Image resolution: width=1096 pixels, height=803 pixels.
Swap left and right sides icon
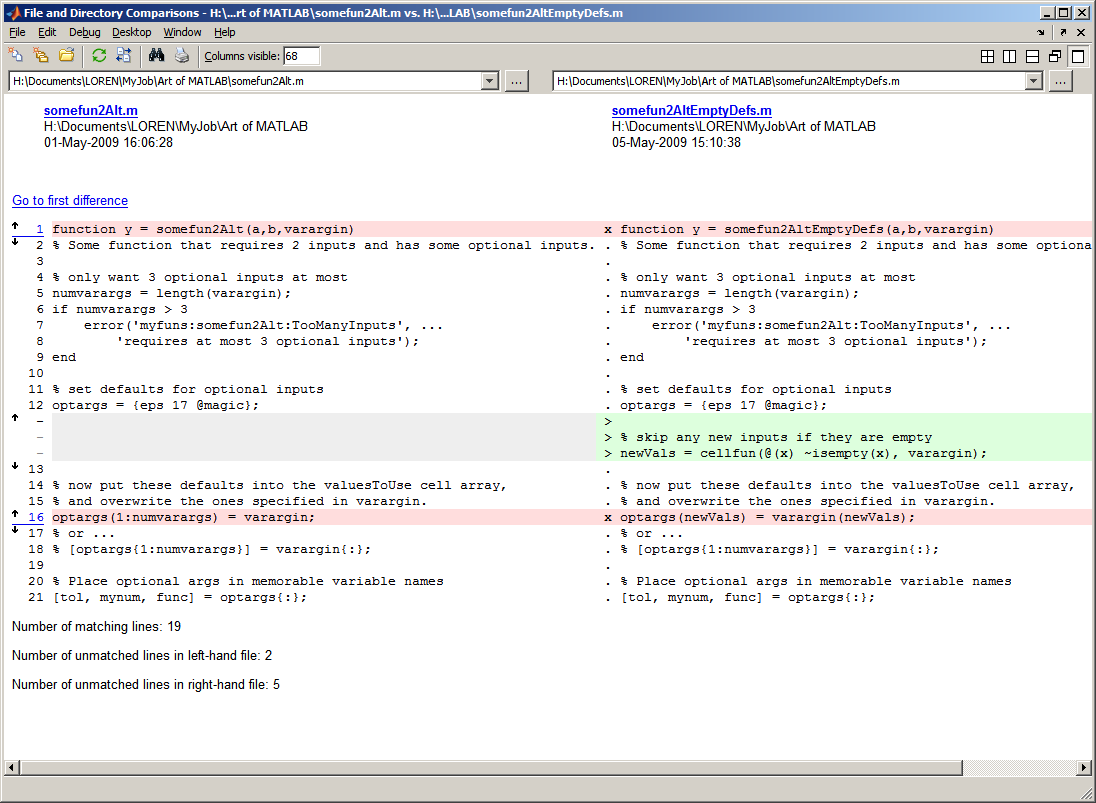123,56
